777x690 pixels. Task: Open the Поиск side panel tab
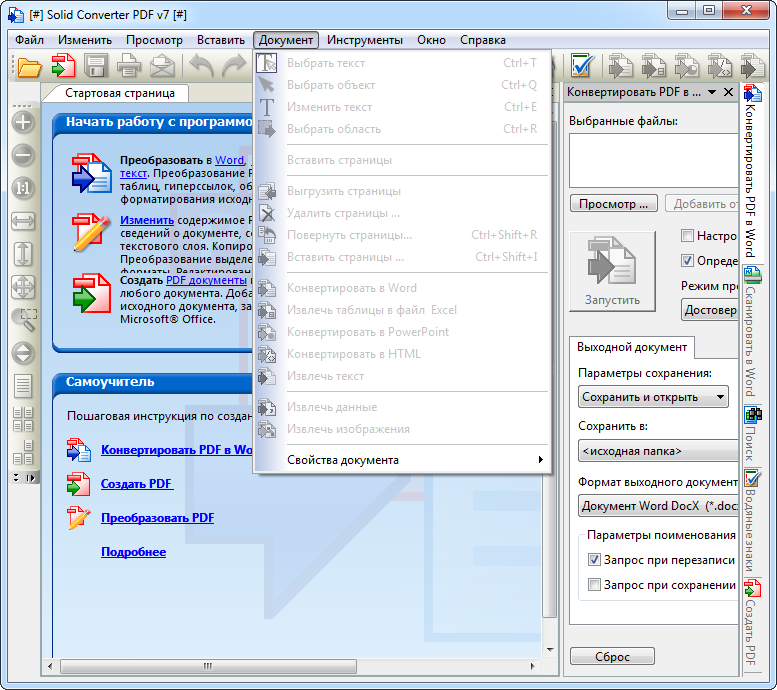point(752,435)
